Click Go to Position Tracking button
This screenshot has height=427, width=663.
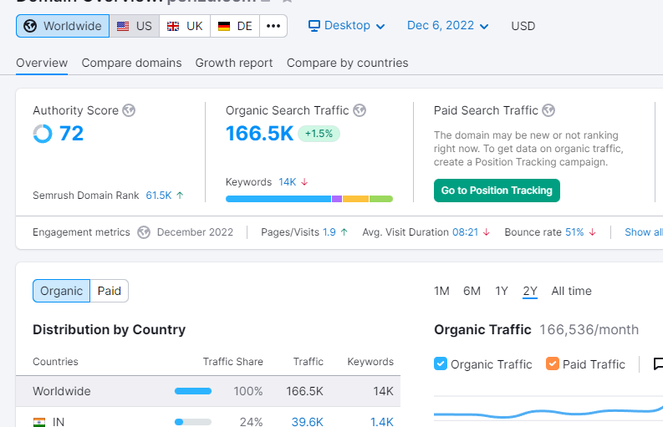pos(497,191)
